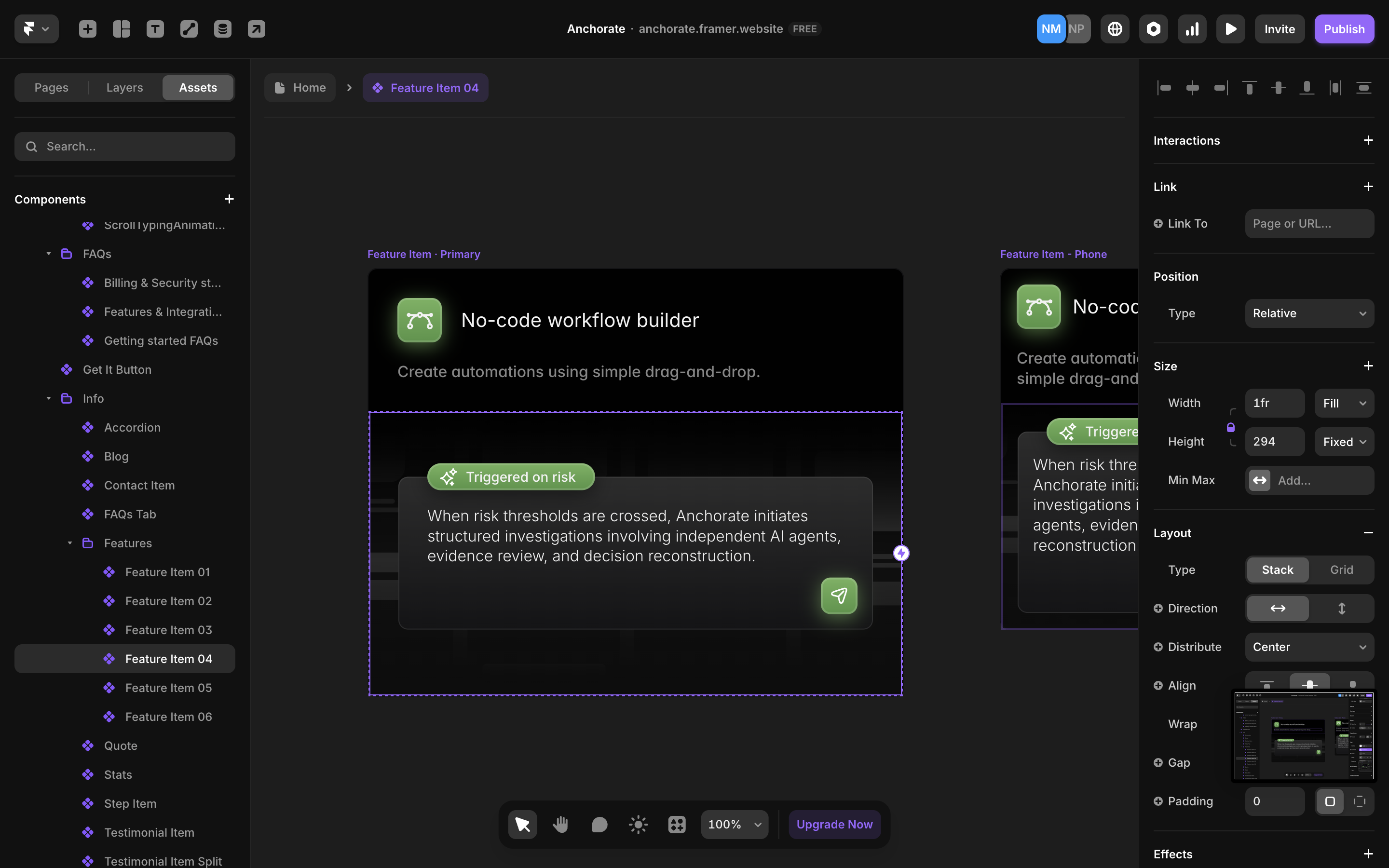The height and width of the screenshot is (868, 1389).
Task: Open the Position Type dropdown set to Relative
Action: [1309, 313]
